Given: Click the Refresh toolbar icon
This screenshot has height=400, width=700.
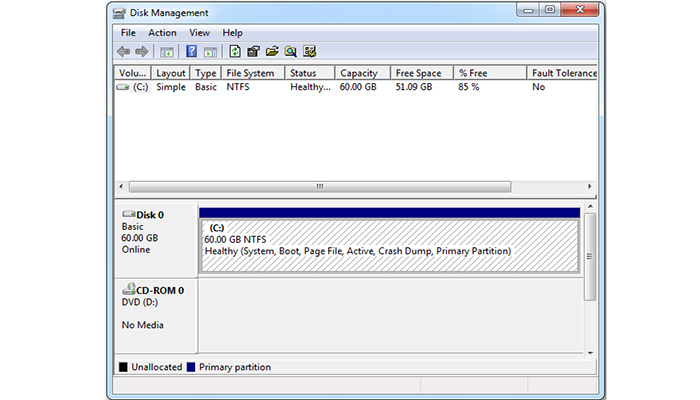Looking at the screenshot, I should click(x=235, y=52).
